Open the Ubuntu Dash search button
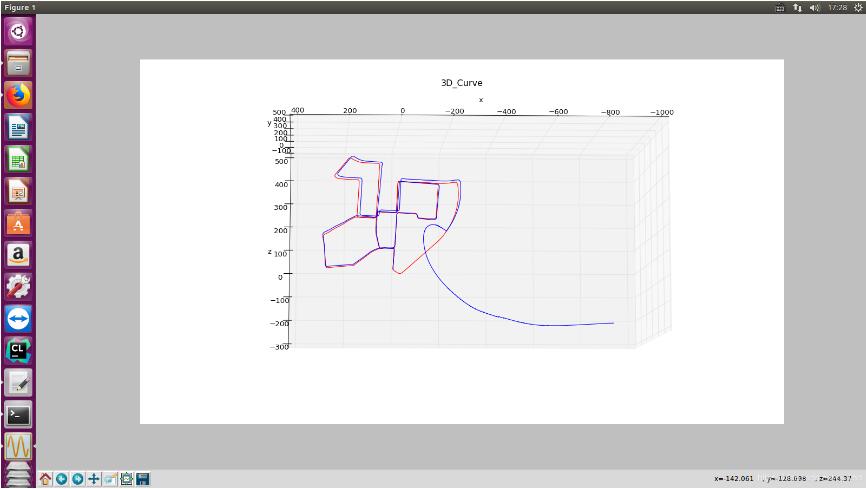866x489 pixels. [x=18, y=31]
